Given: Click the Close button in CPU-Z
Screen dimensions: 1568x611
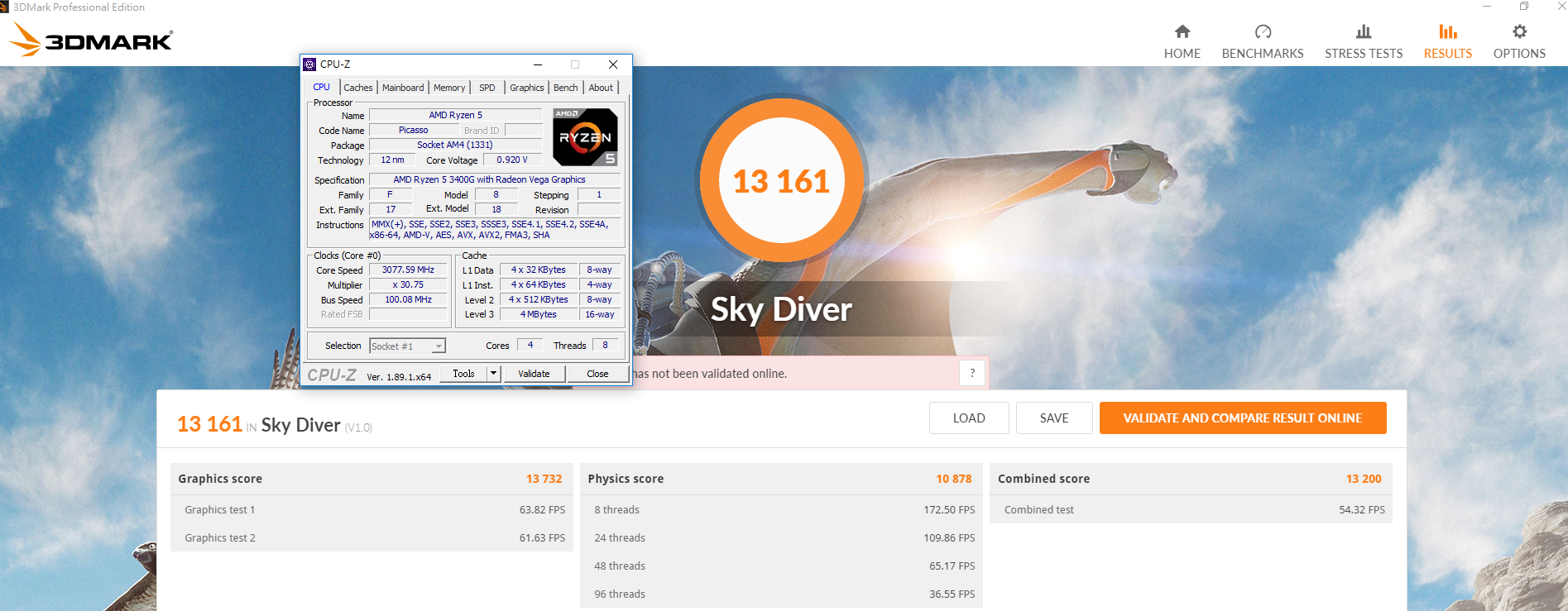Looking at the screenshot, I should pos(597,374).
